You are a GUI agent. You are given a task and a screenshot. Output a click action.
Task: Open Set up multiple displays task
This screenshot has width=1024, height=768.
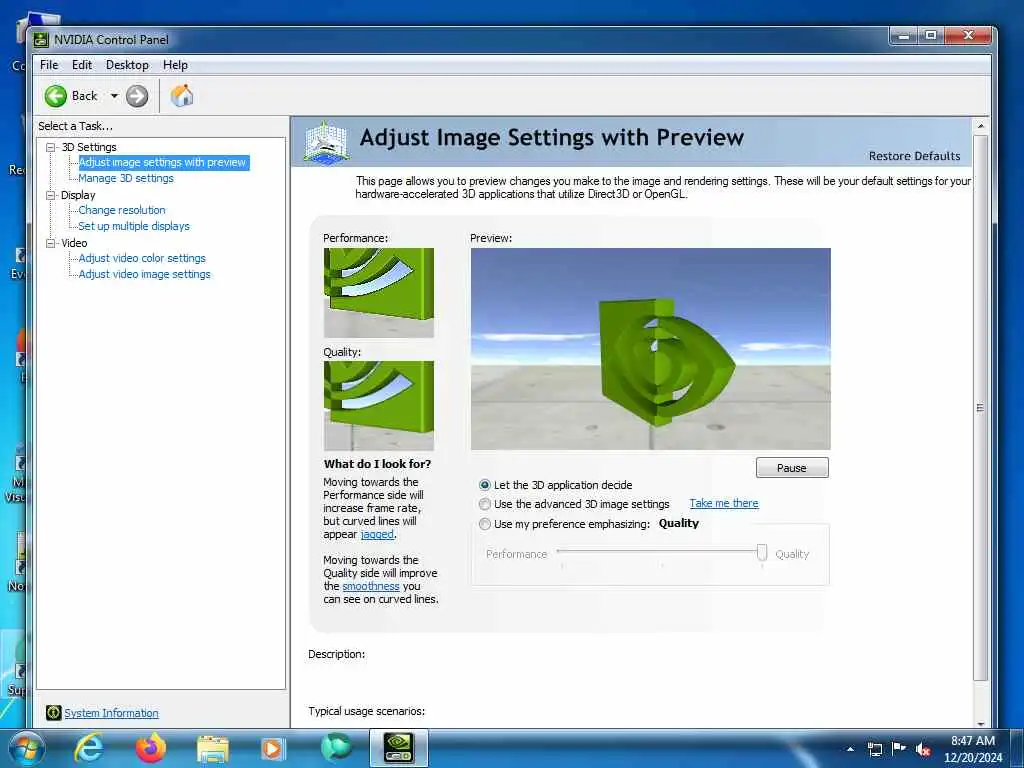pos(134,226)
